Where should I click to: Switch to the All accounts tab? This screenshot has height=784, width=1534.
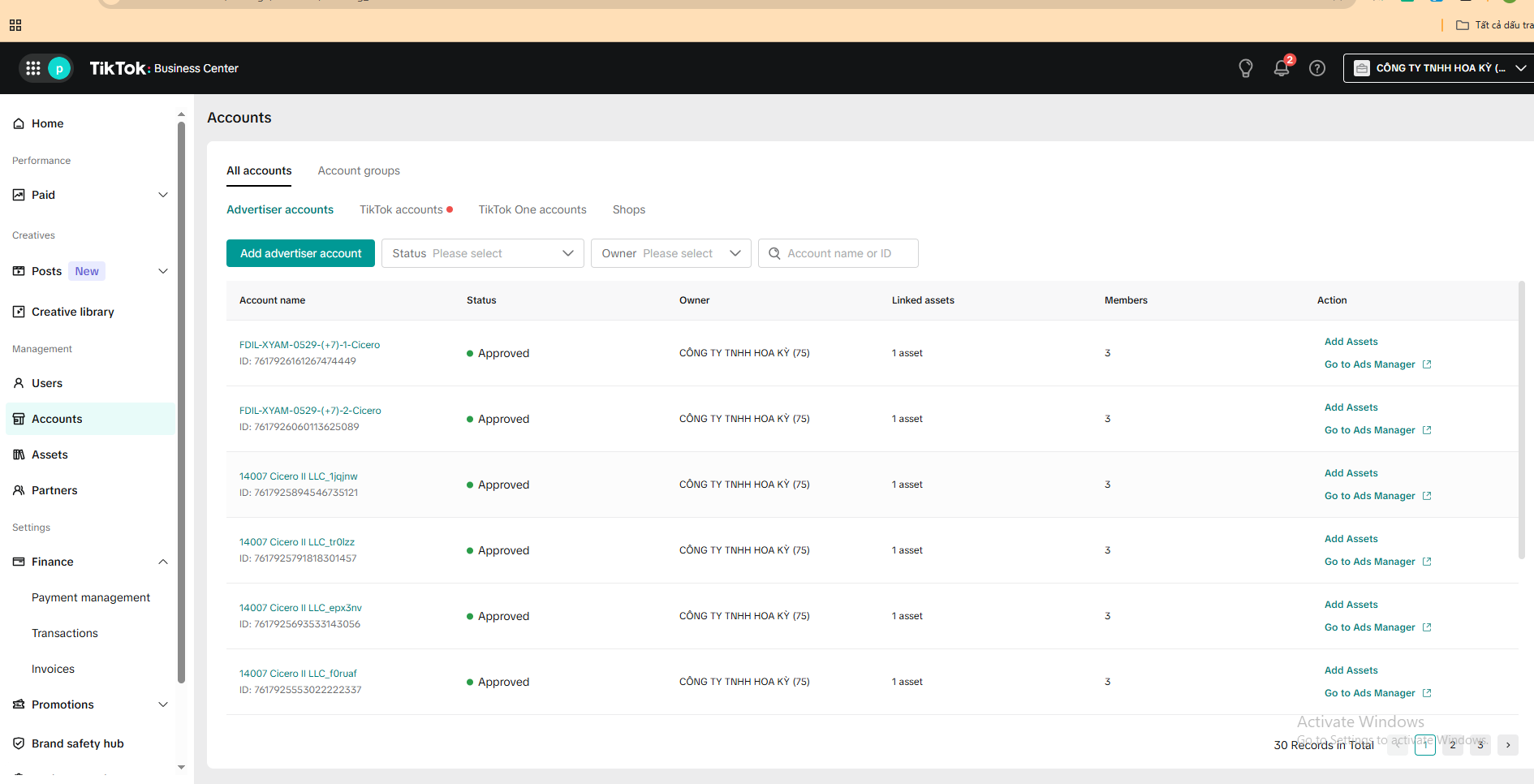tap(259, 170)
